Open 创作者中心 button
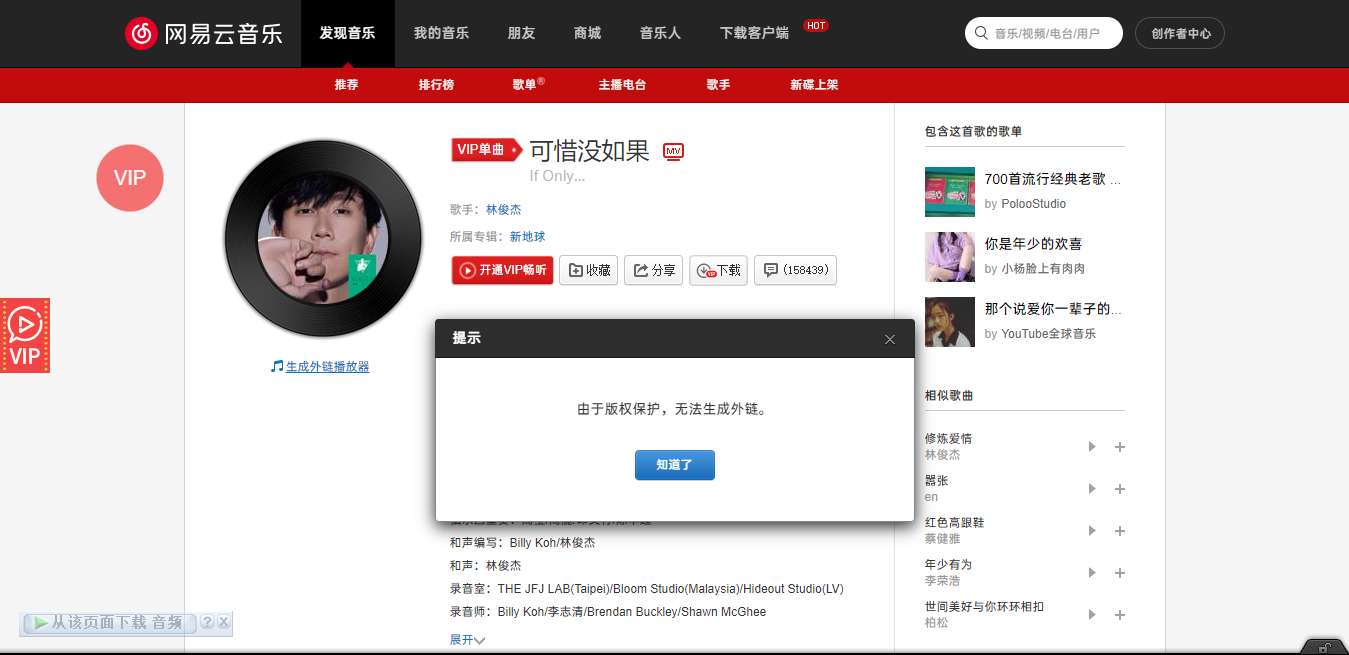 (x=1180, y=33)
